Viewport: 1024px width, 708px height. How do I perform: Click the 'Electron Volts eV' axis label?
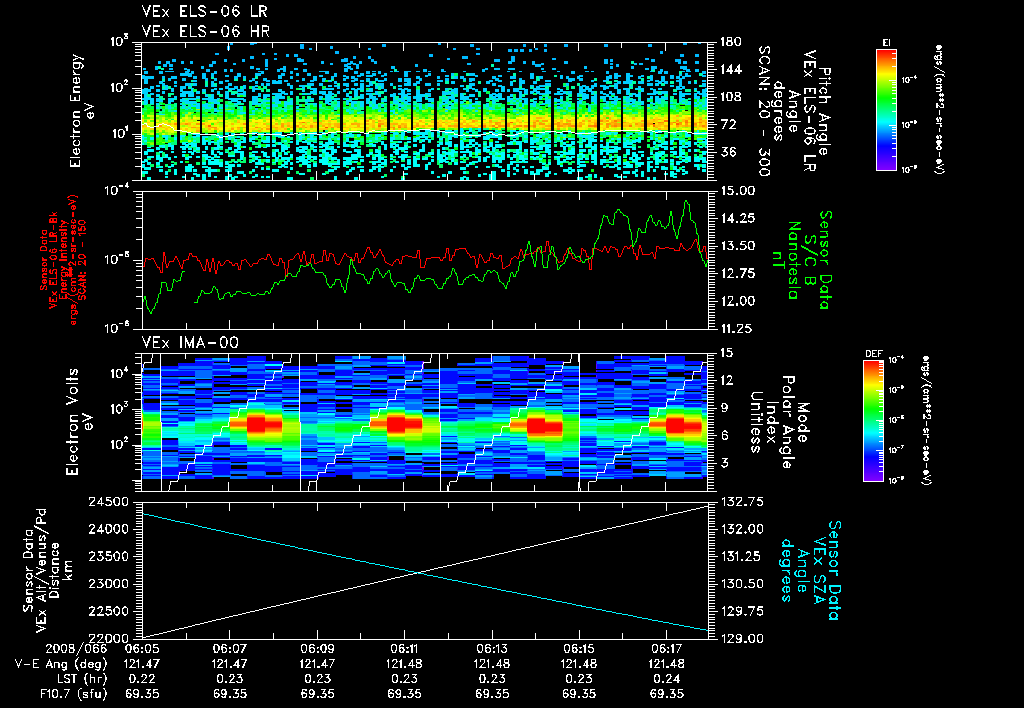tap(78, 421)
